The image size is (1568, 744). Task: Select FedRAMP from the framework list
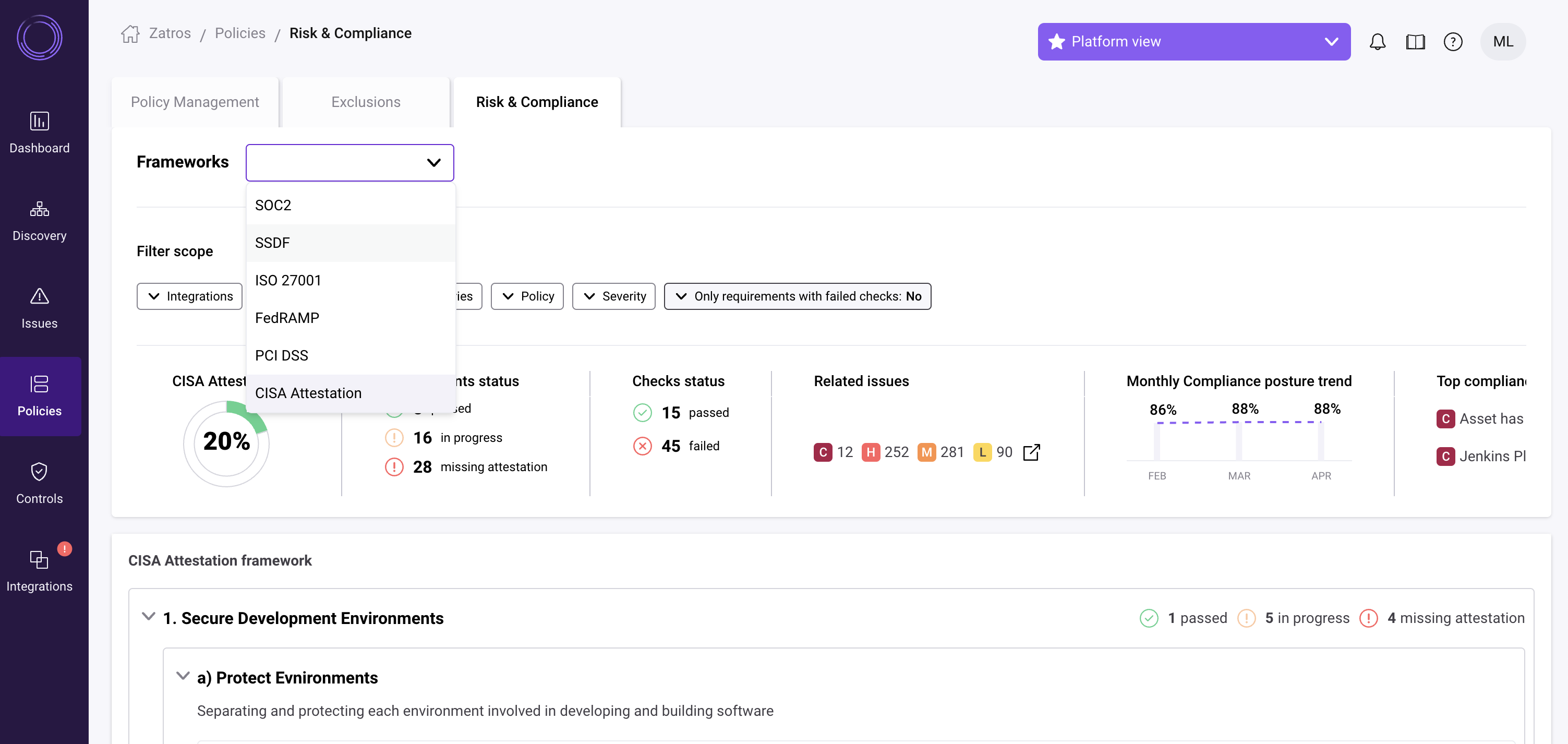click(x=287, y=317)
